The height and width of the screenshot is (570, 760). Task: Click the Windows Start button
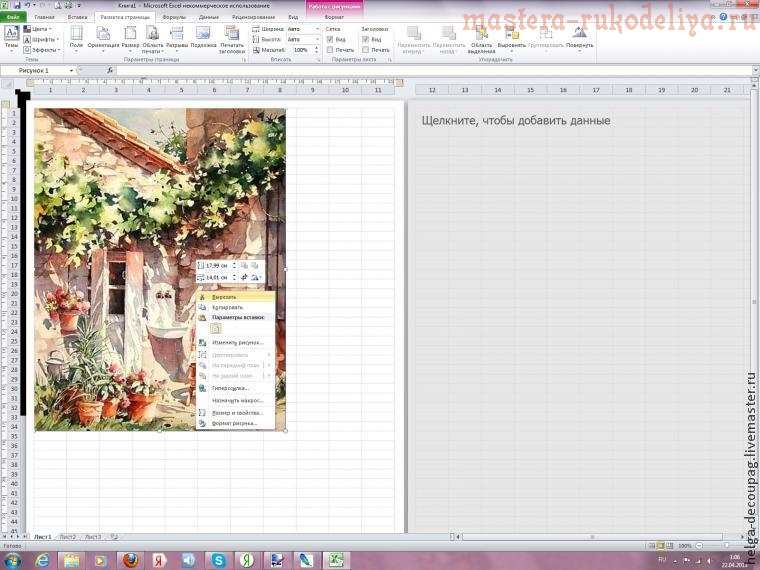(11, 560)
